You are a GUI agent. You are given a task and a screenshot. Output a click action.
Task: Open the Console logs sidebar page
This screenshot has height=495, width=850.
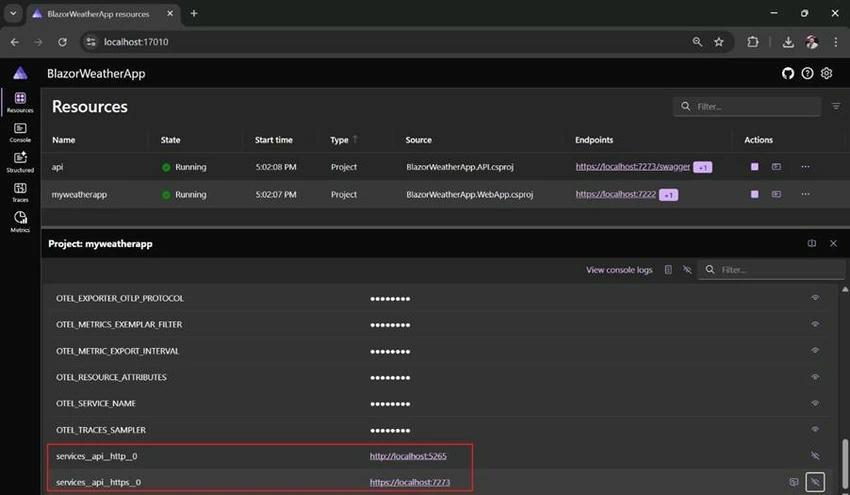point(20,132)
